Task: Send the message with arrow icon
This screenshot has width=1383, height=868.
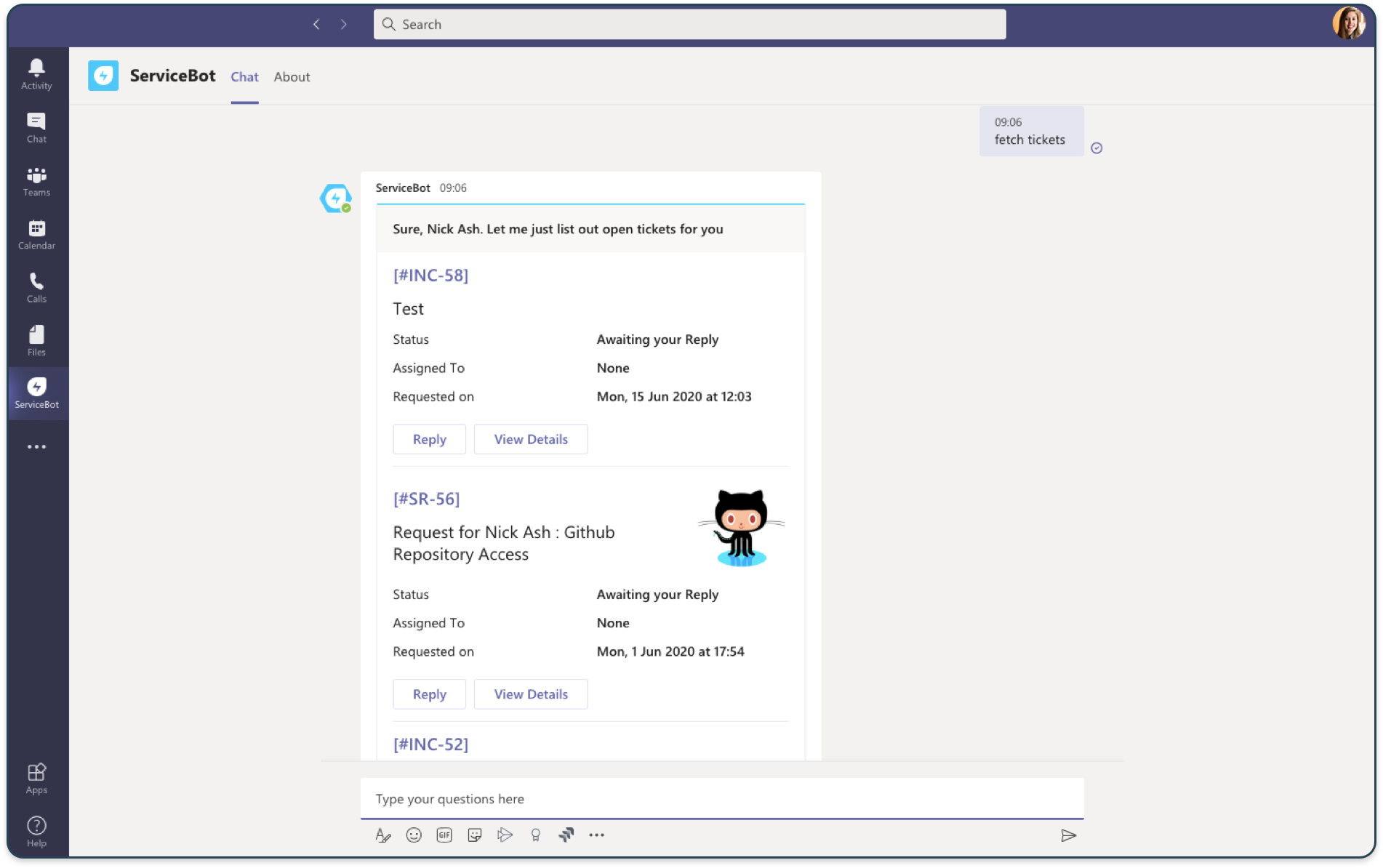Action: (x=1067, y=835)
